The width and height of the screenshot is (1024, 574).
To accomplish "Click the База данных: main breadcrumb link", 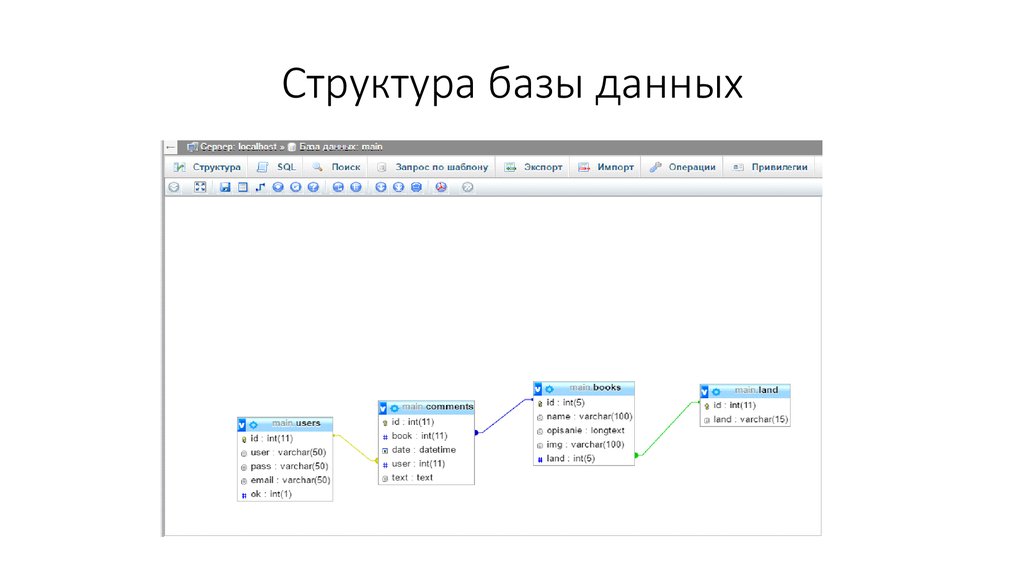I will click(x=340, y=147).
